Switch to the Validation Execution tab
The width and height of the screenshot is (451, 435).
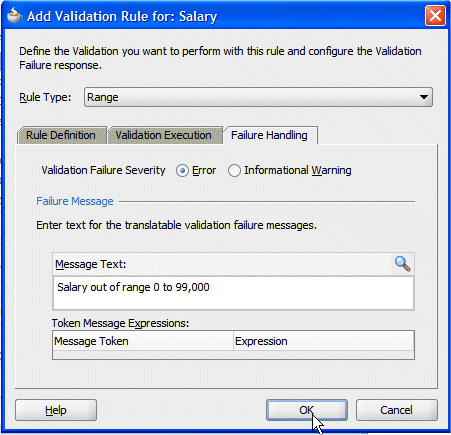pos(164,135)
